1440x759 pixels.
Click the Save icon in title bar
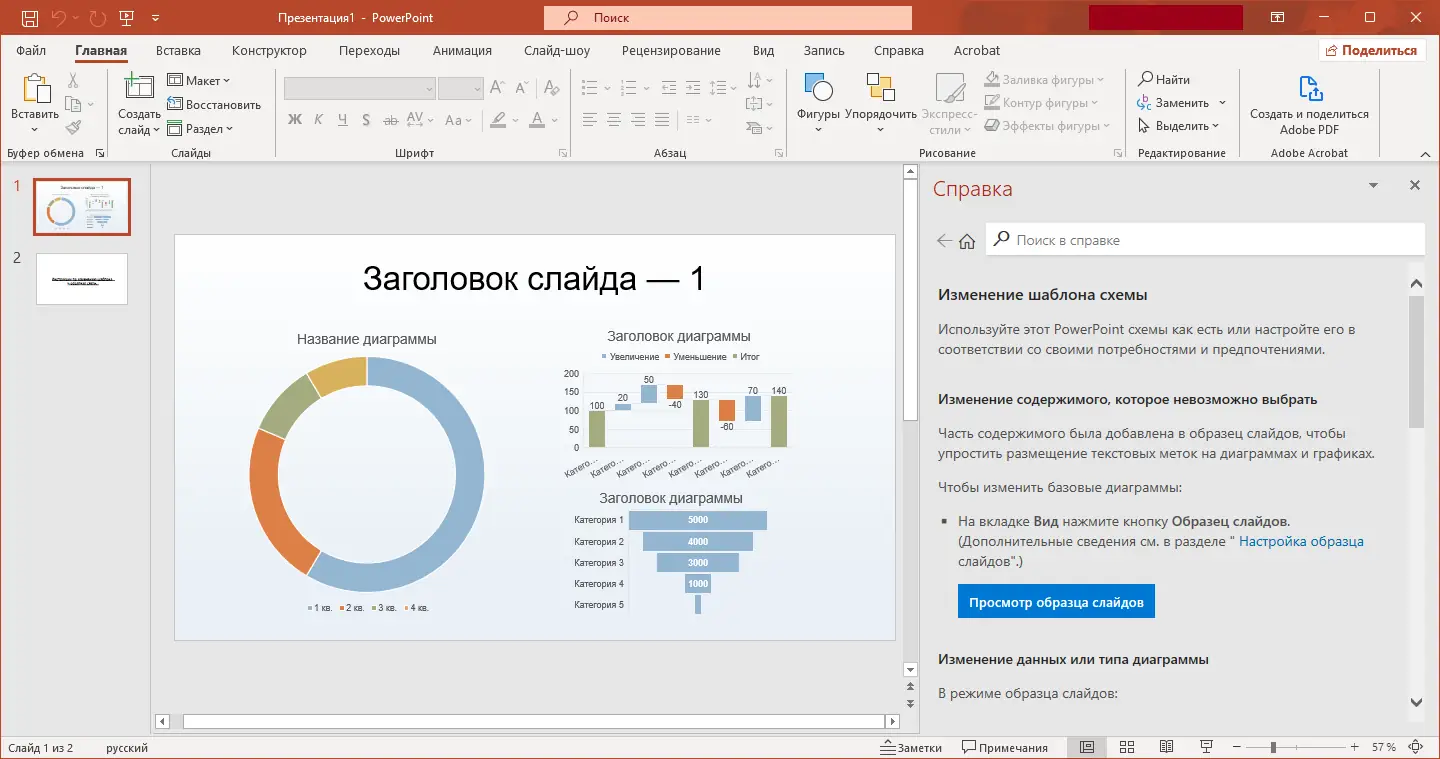click(x=30, y=18)
